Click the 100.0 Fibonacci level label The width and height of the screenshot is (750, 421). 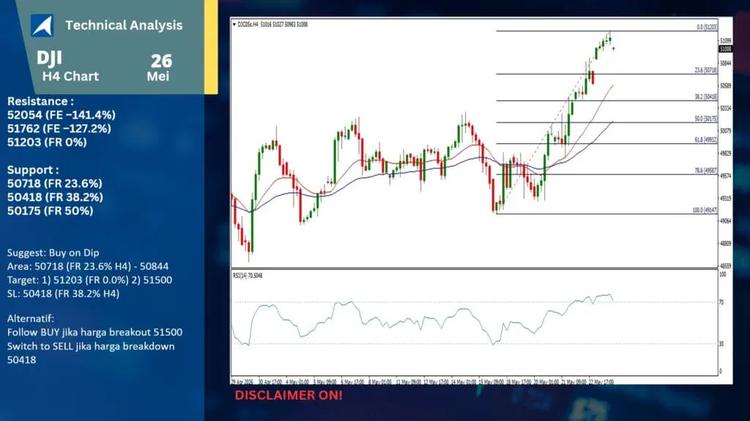[x=705, y=210]
